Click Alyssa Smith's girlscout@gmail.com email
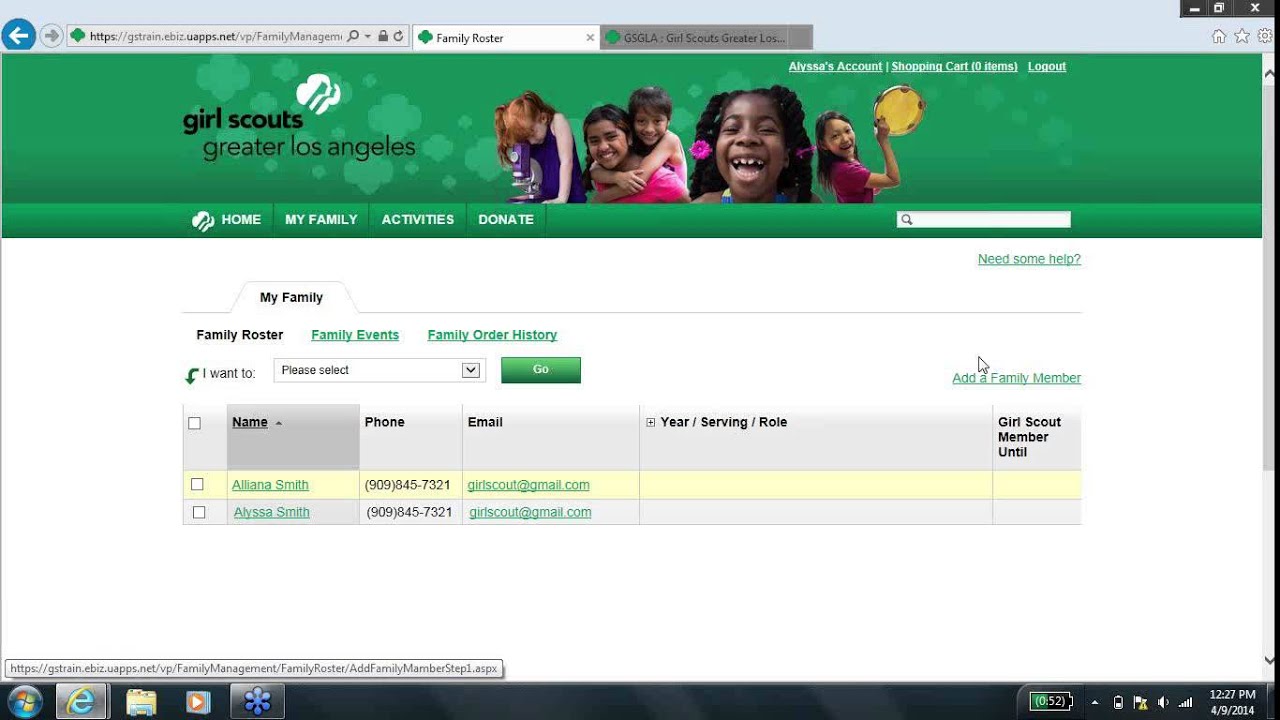 [530, 512]
